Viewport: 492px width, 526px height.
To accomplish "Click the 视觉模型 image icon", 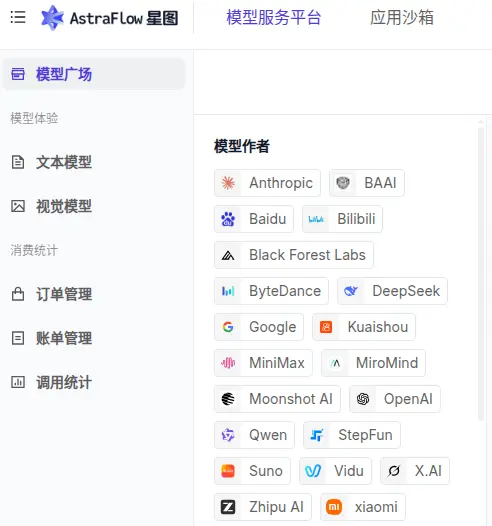I will click(18, 206).
